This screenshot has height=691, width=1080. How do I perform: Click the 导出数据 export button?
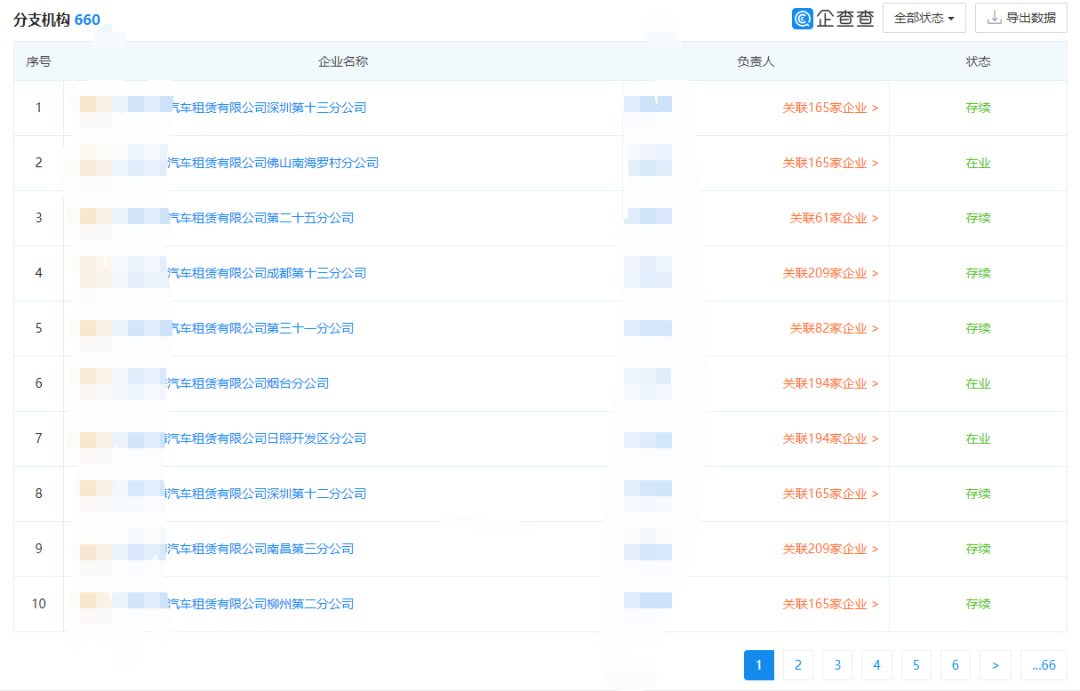click(1020, 18)
